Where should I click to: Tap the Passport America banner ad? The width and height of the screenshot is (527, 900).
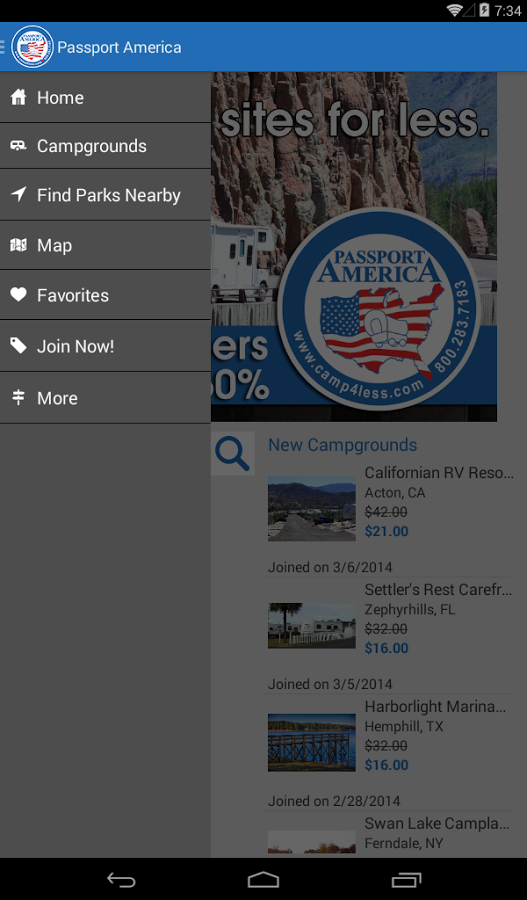(354, 247)
